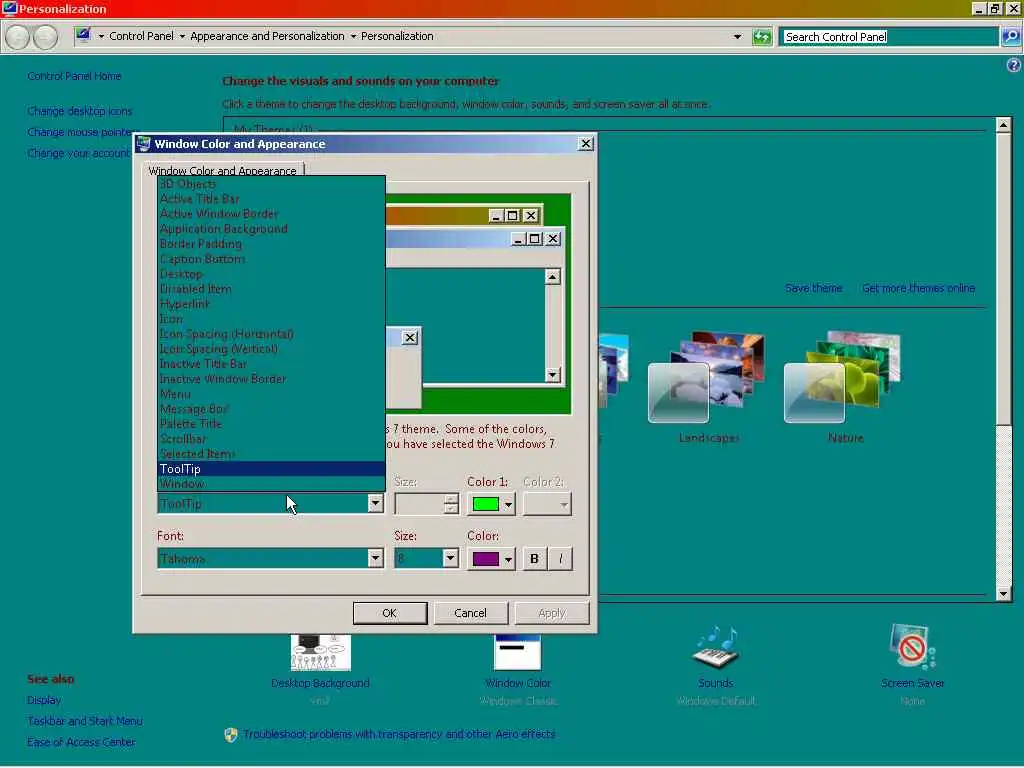The width and height of the screenshot is (1024, 768).
Task: Open the Sounds icon
Action: click(716, 648)
